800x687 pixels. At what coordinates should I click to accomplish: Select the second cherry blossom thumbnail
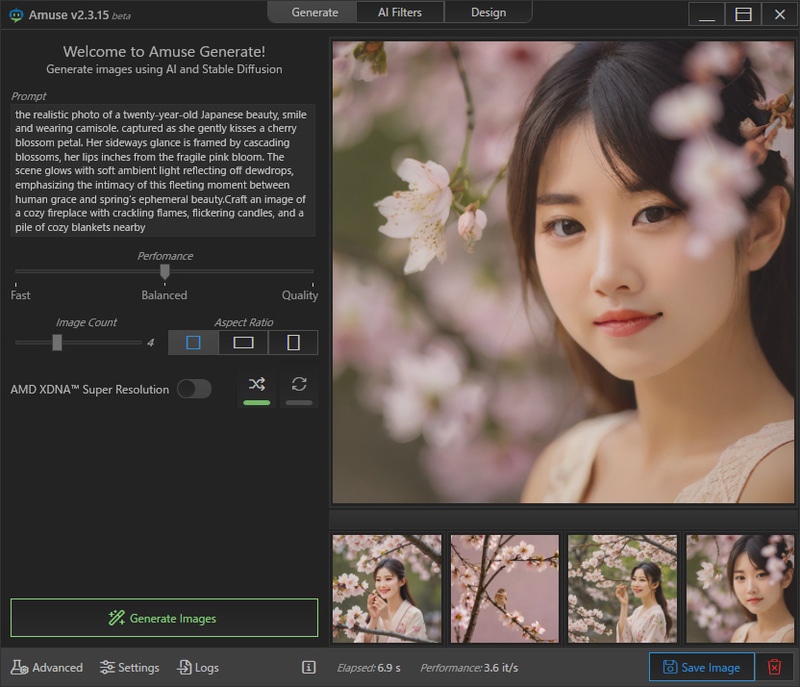[x=504, y=587]
